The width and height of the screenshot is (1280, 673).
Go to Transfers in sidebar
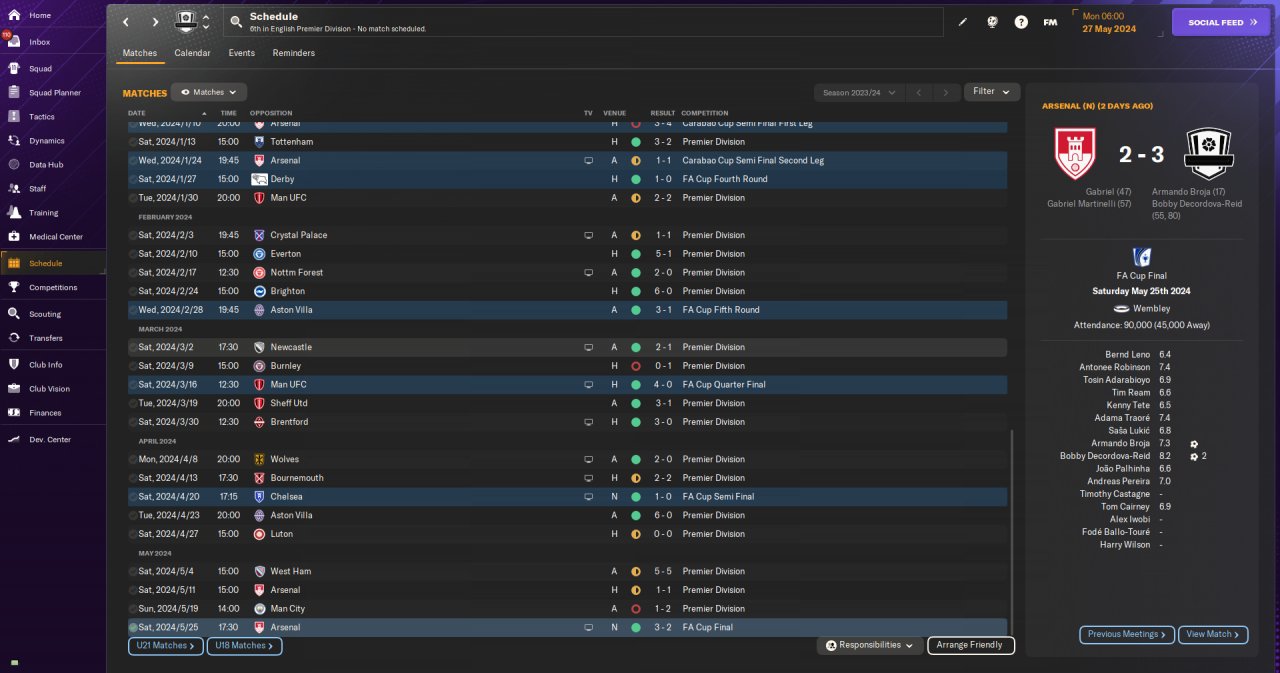[45, 338]
